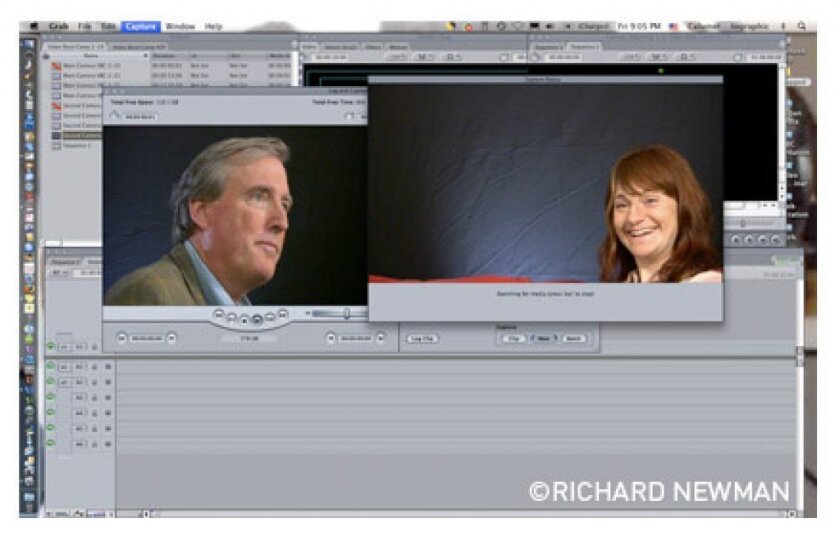Select the second sequence tab in the Canvas

tap(583, 47)
